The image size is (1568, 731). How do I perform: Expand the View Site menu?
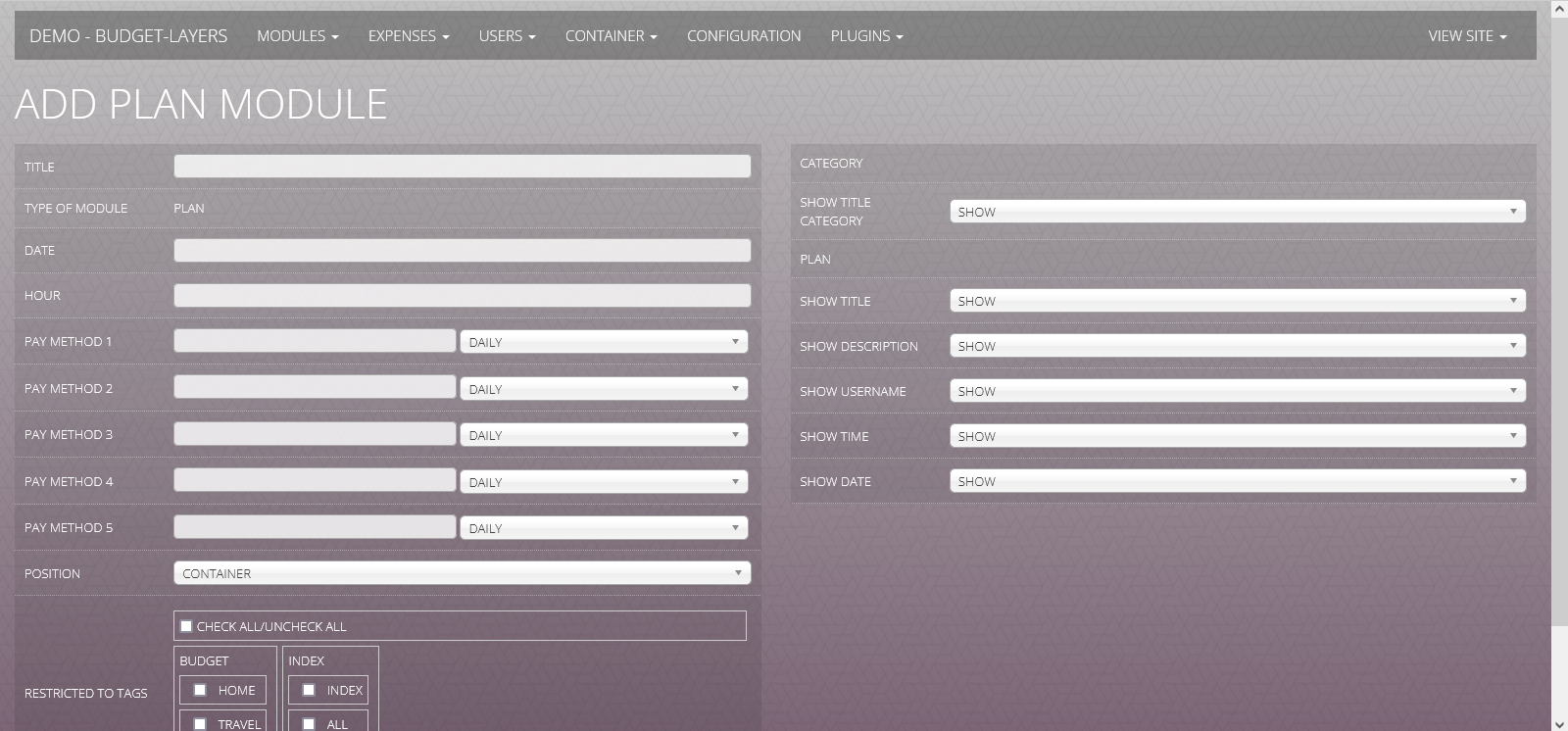point(1466,36)
